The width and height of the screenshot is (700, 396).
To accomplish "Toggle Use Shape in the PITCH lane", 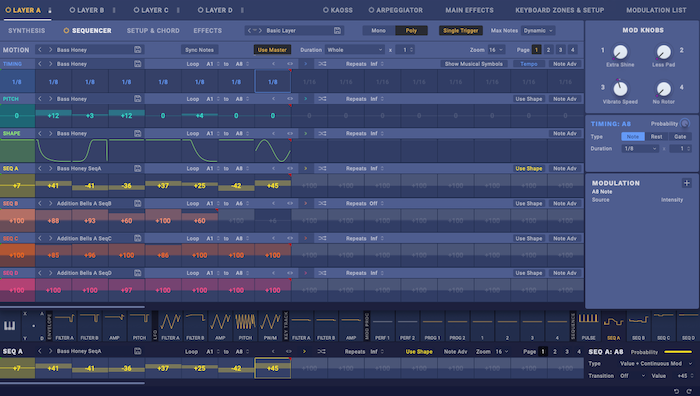I will pos(529,99).
